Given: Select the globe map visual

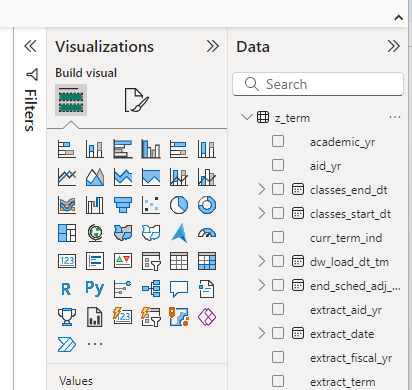Looking at the screenshot, I should point(95,233).
